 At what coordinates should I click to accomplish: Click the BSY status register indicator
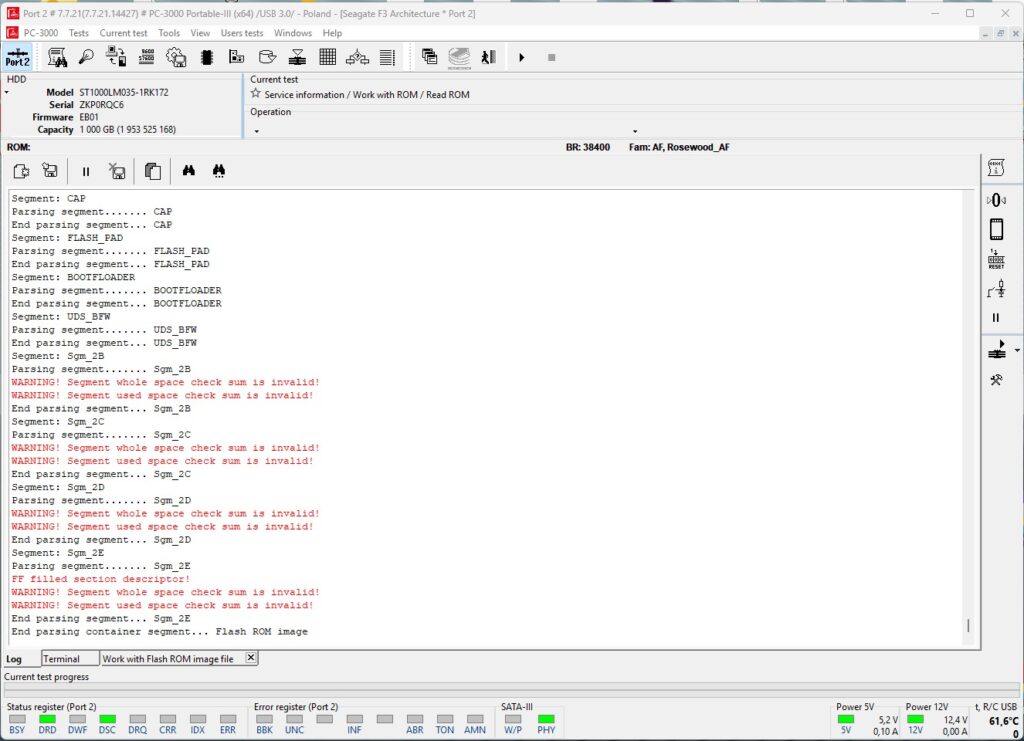click(17, 719)
